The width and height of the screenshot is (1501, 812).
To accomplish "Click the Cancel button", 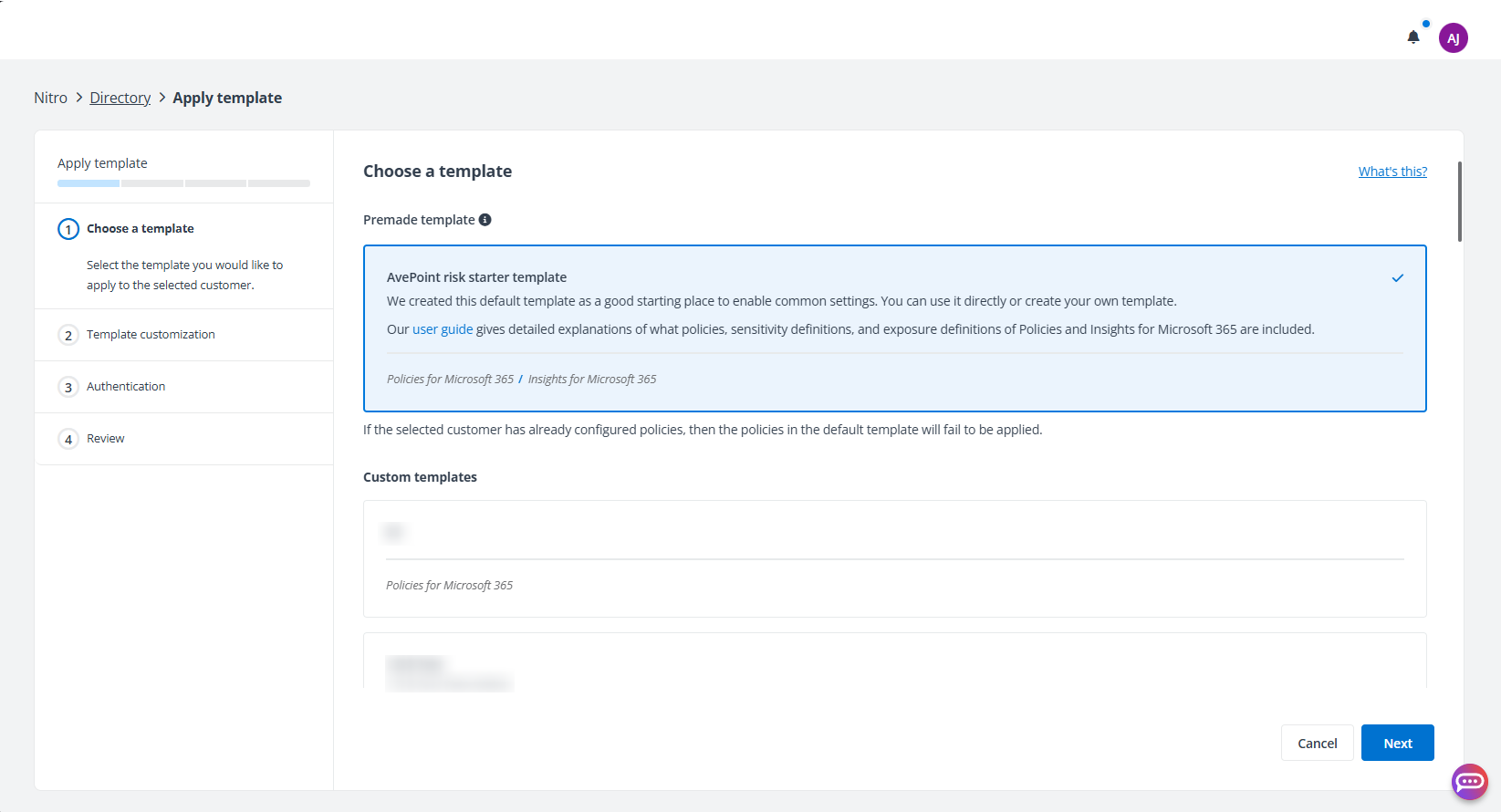I will coord(1317,743).
